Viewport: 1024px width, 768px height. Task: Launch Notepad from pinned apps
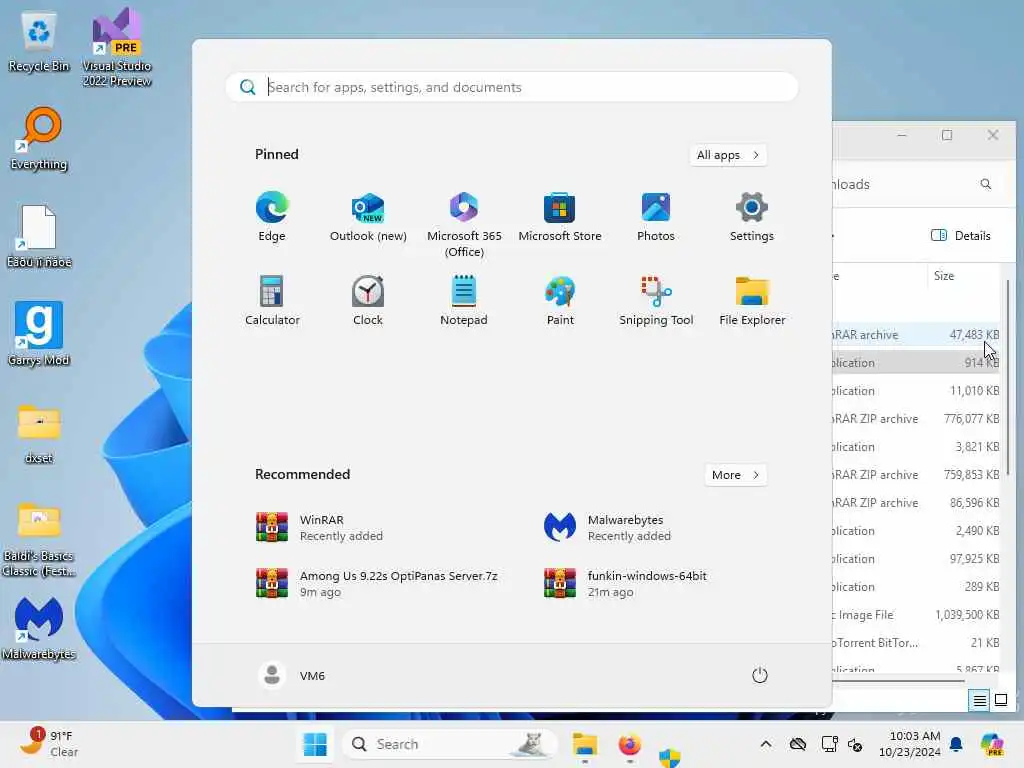point(464,301)
